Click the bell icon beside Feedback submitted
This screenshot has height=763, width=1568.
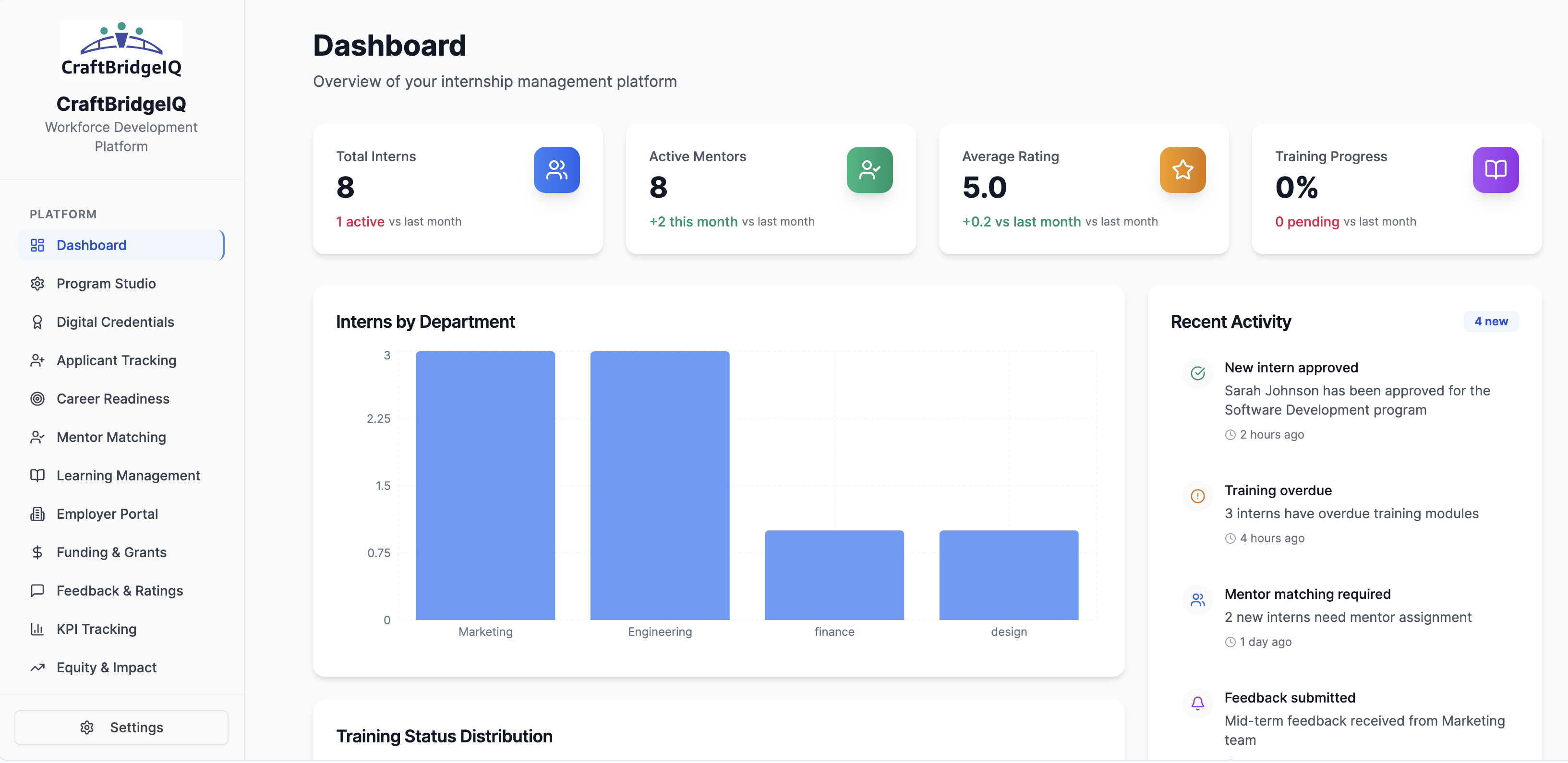[x=1197, y=703]
